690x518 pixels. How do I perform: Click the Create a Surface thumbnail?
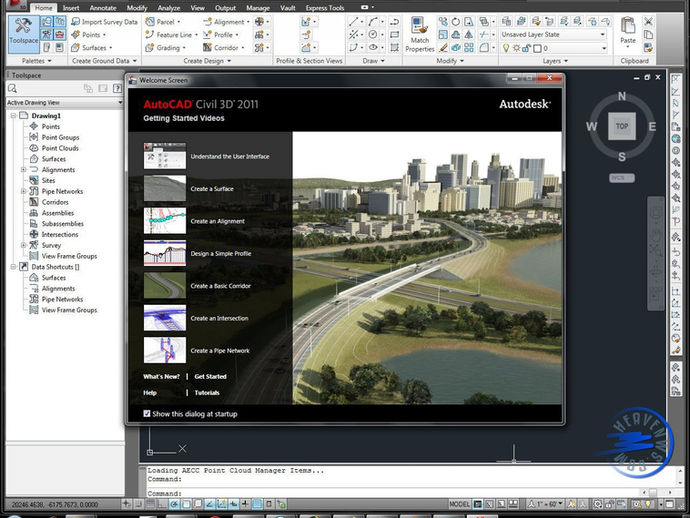click(x=165, y=188)
